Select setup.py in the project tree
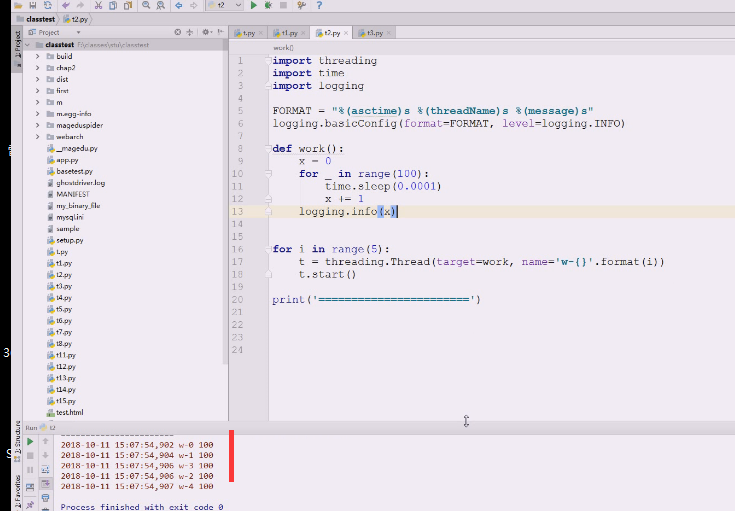 [x=65, y=240]
